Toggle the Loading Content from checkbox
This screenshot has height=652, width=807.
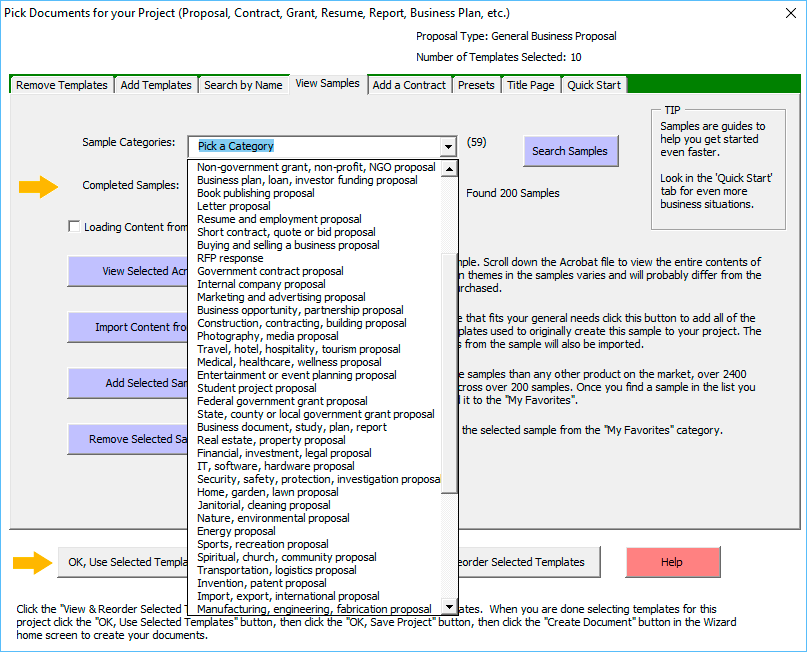[74, 226]
